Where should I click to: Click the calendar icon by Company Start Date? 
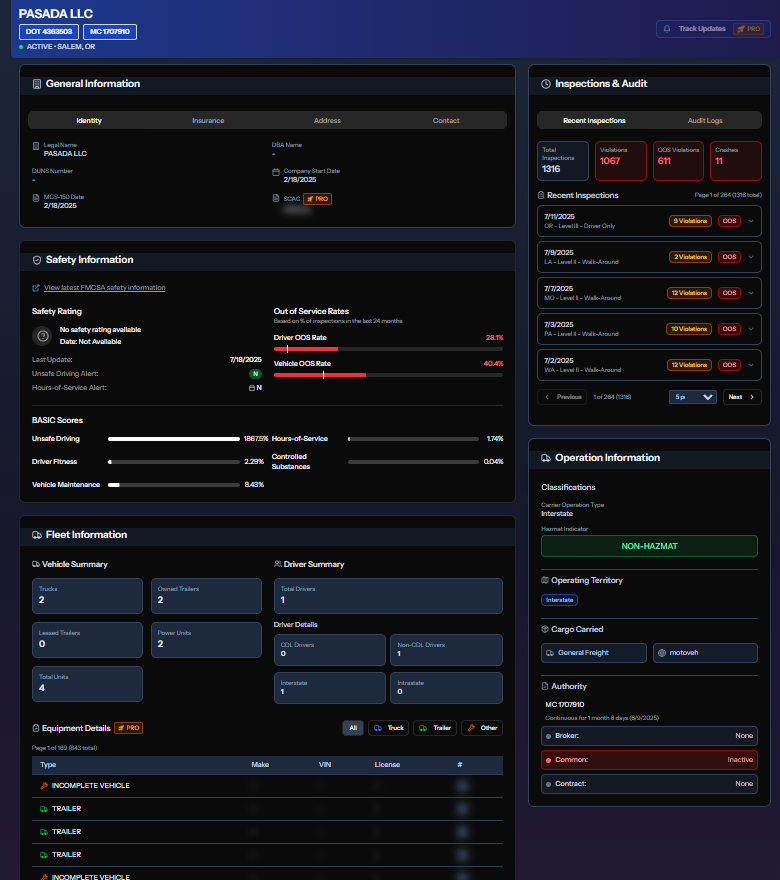pos(276,172)
